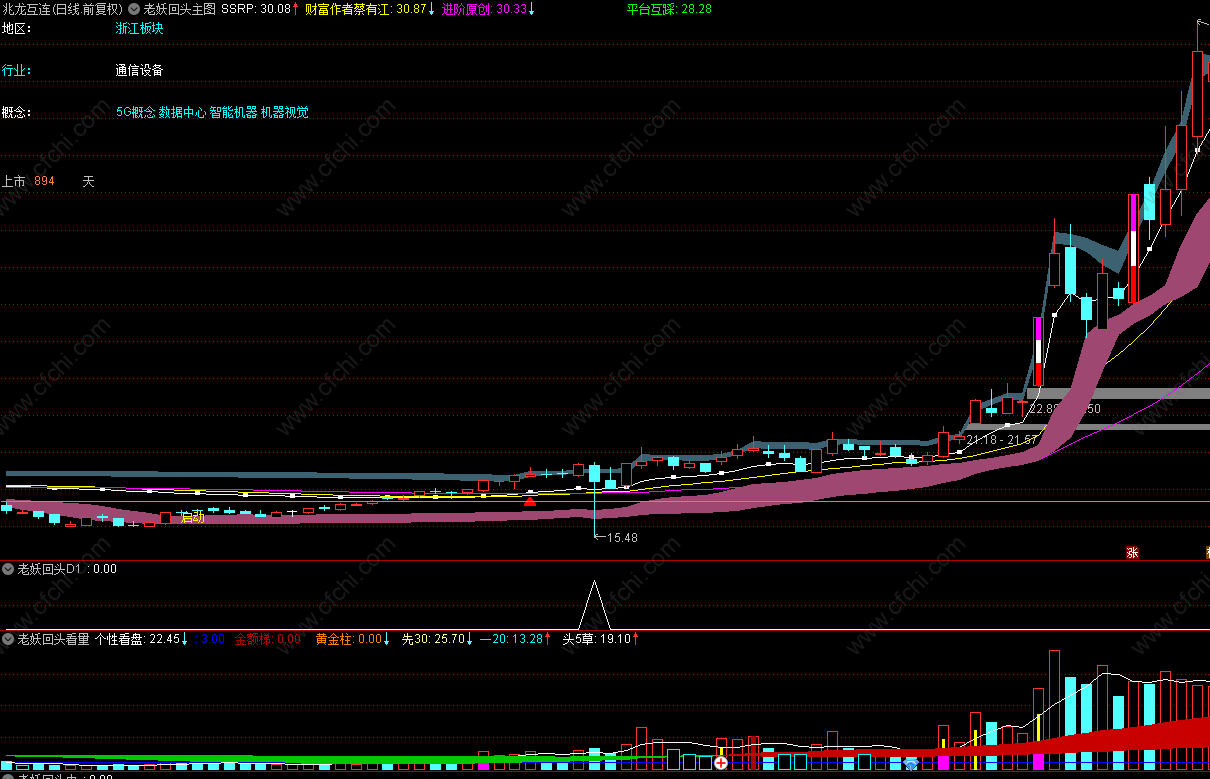1210x779 pixels.
Task: Collapse the 老妖回头主图 indicator dropdown arrow
Action: click(x=135, y=8)
